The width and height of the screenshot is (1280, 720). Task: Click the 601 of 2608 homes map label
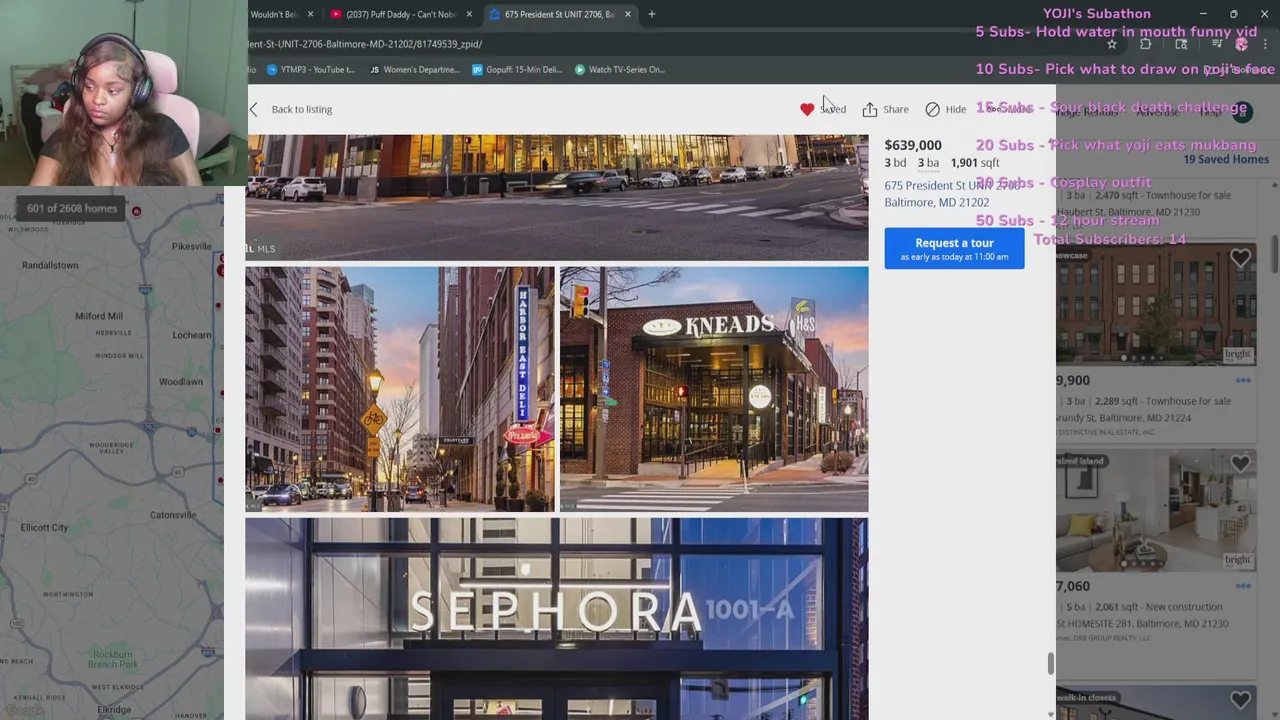72,208
